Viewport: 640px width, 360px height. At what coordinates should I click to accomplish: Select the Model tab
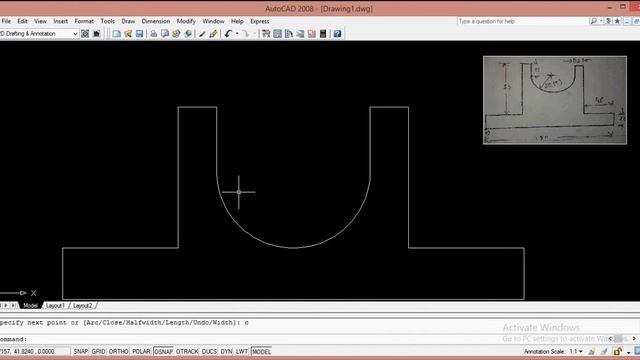pos(30,305)
